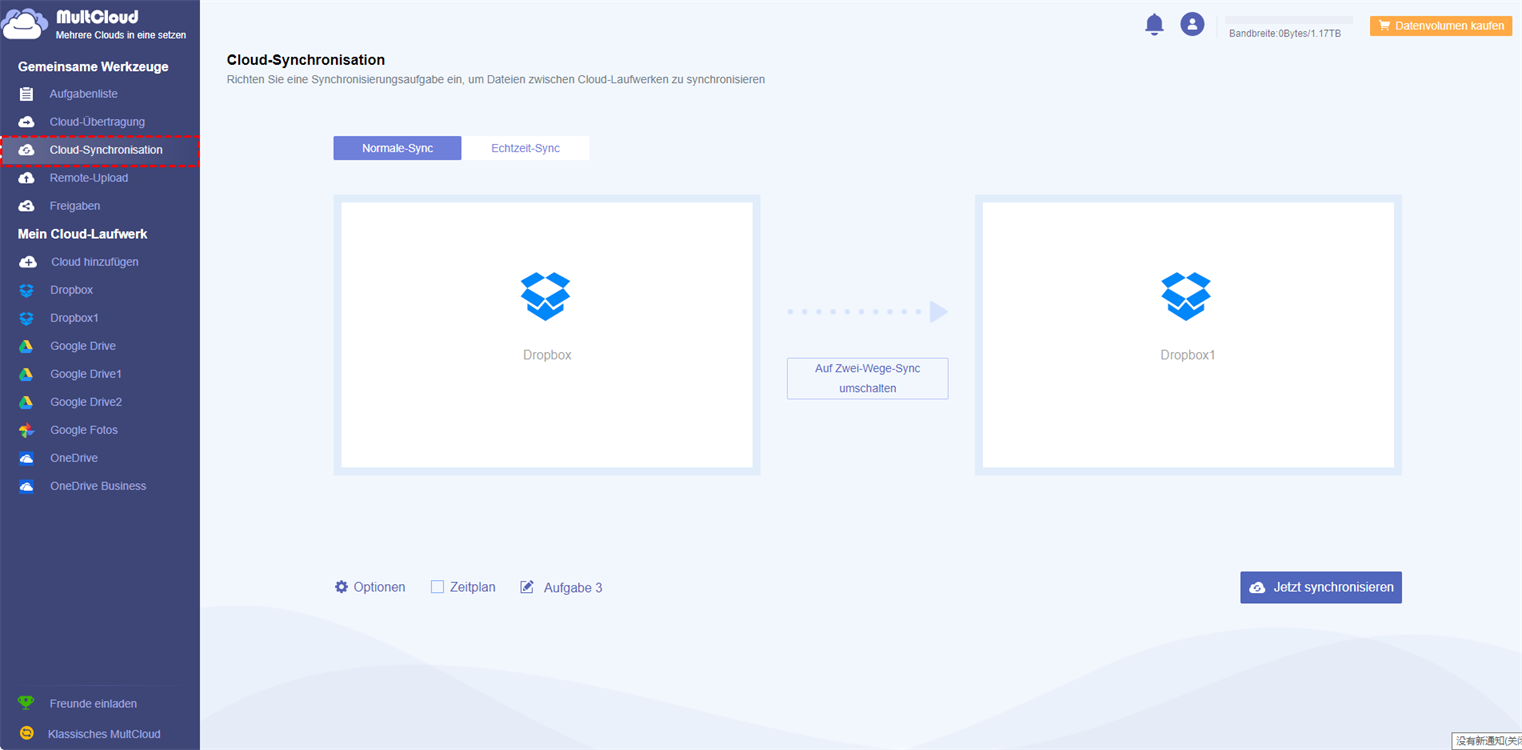Click the Cloud hinzufügen plus icon

point(28,262)
